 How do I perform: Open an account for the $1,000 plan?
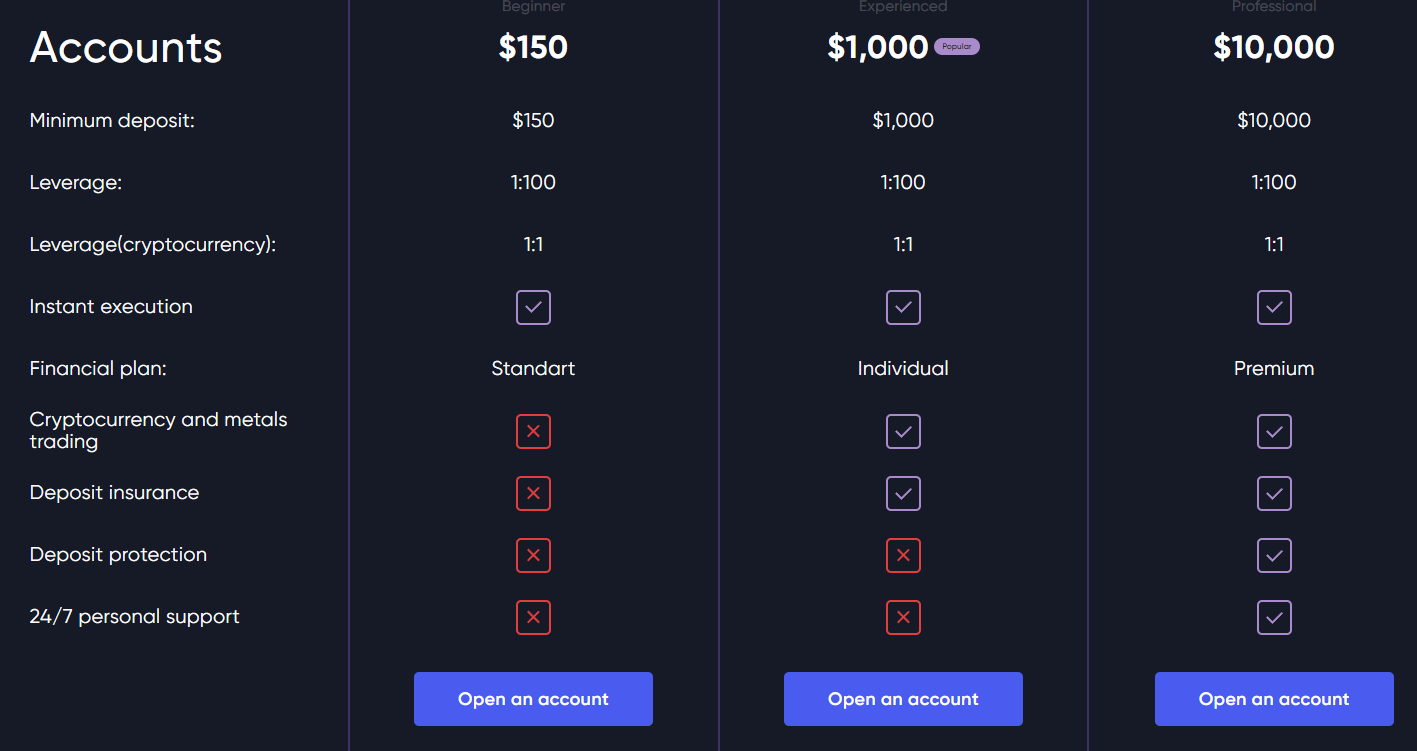tap(903, 699)
